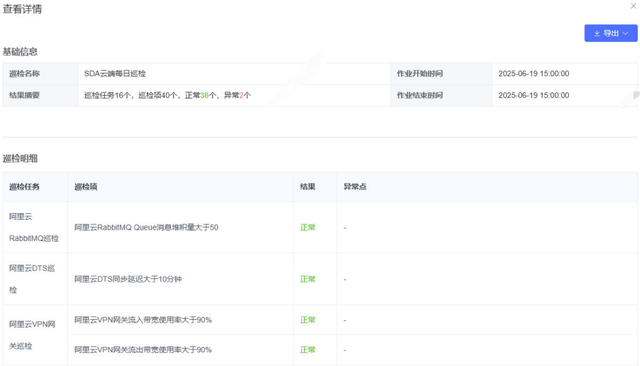Image resolution: width=640 pixels, height=366 pixels.
Task: Click 正常 status in the RabbitMQ row
Action: [x=308, y=227]
